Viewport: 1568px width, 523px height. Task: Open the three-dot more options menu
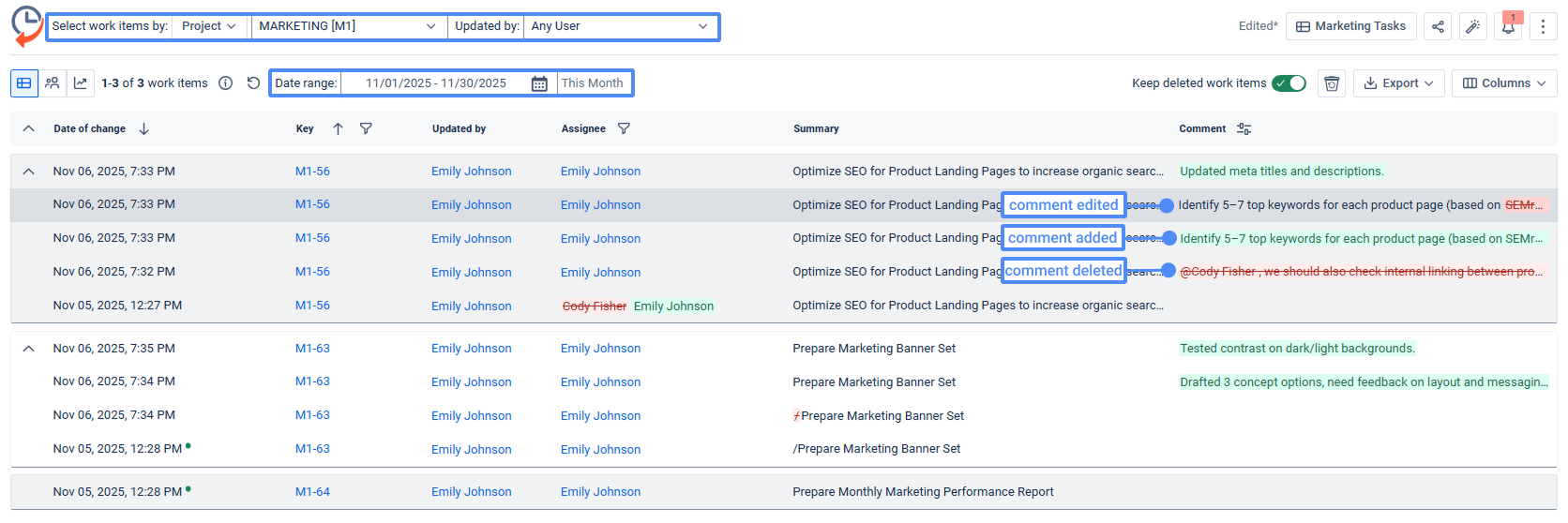point(1543,26)
